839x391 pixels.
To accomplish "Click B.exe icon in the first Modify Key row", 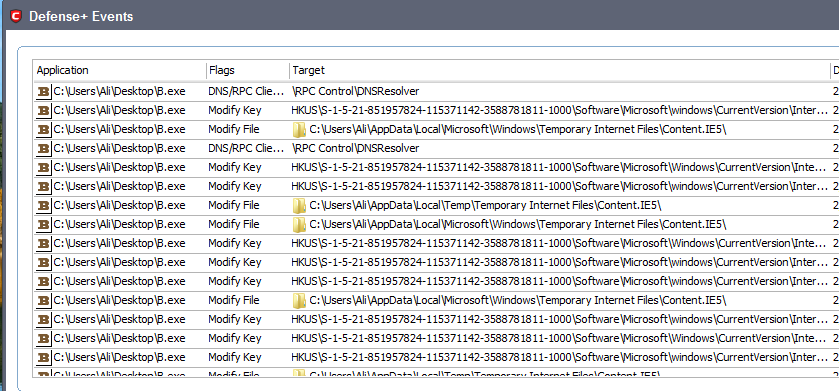I will [x=43, y=111].
